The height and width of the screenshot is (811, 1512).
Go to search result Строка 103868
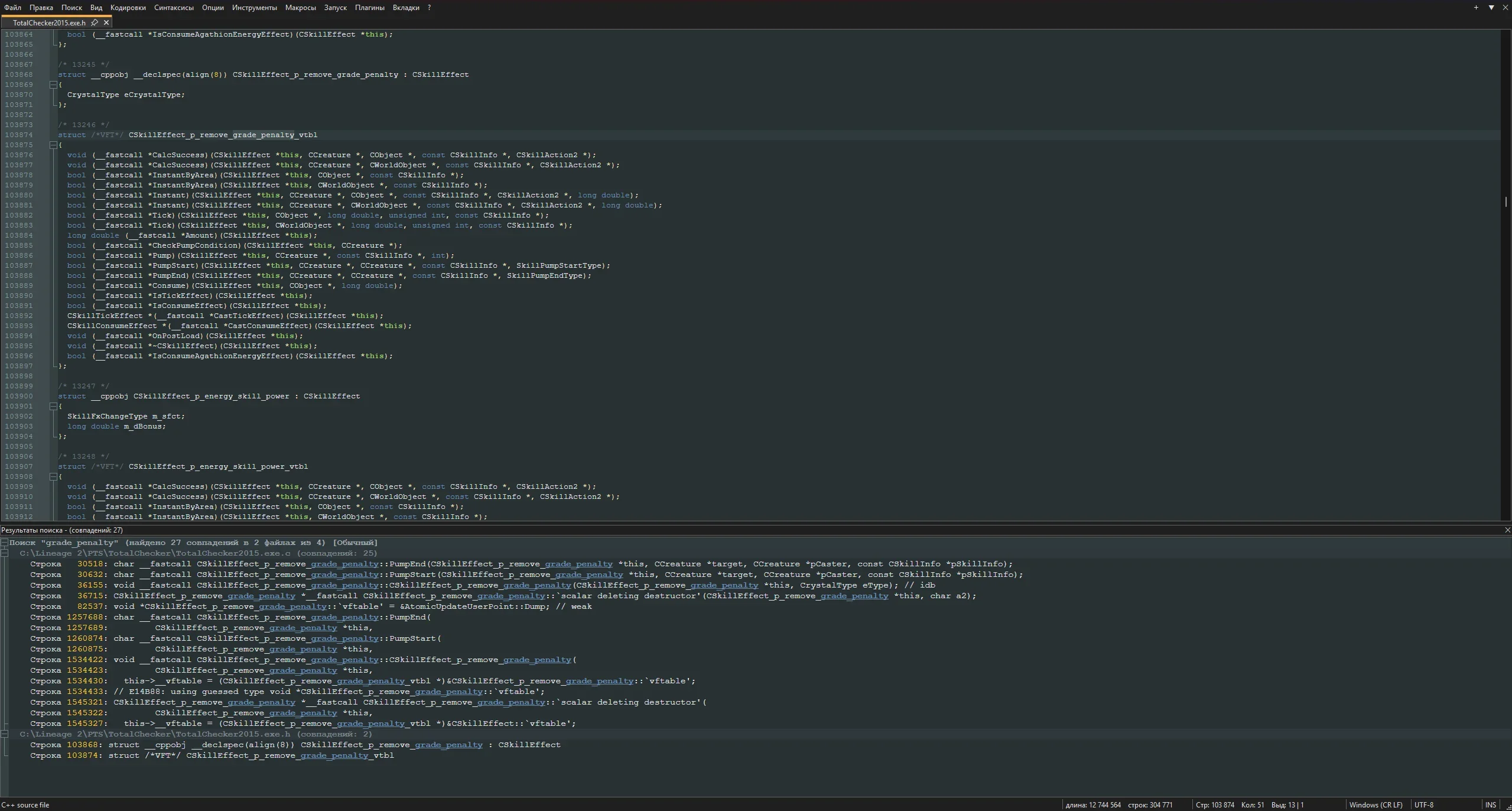pos(295,745)
